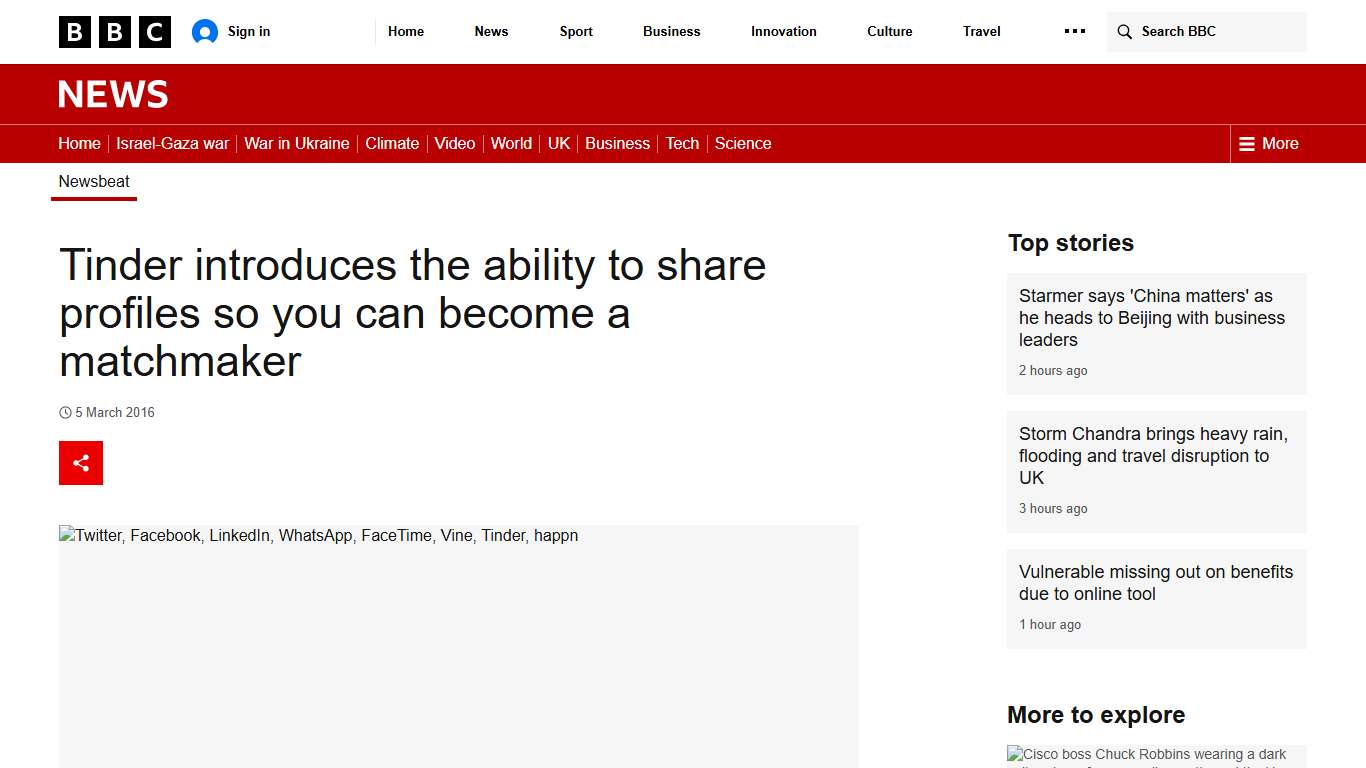Go to the Sport section
Image resolution: width=1366 pixels, height=768 pixels.
575,31
